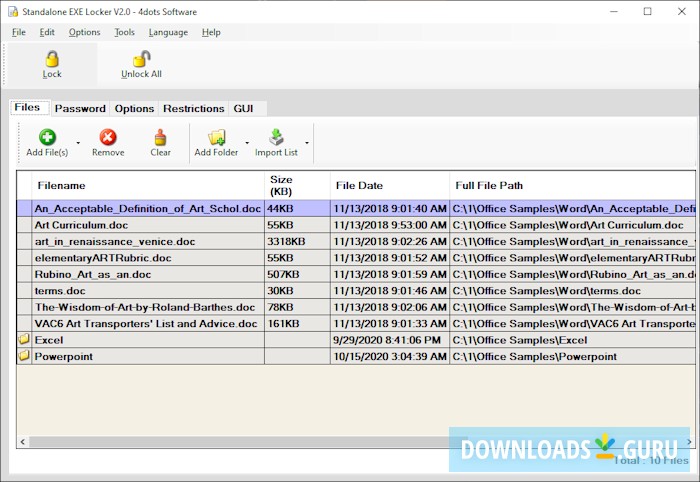Click the red Remove icon
This screenshot has height=482, width=700.
click(x=108, y=137)
